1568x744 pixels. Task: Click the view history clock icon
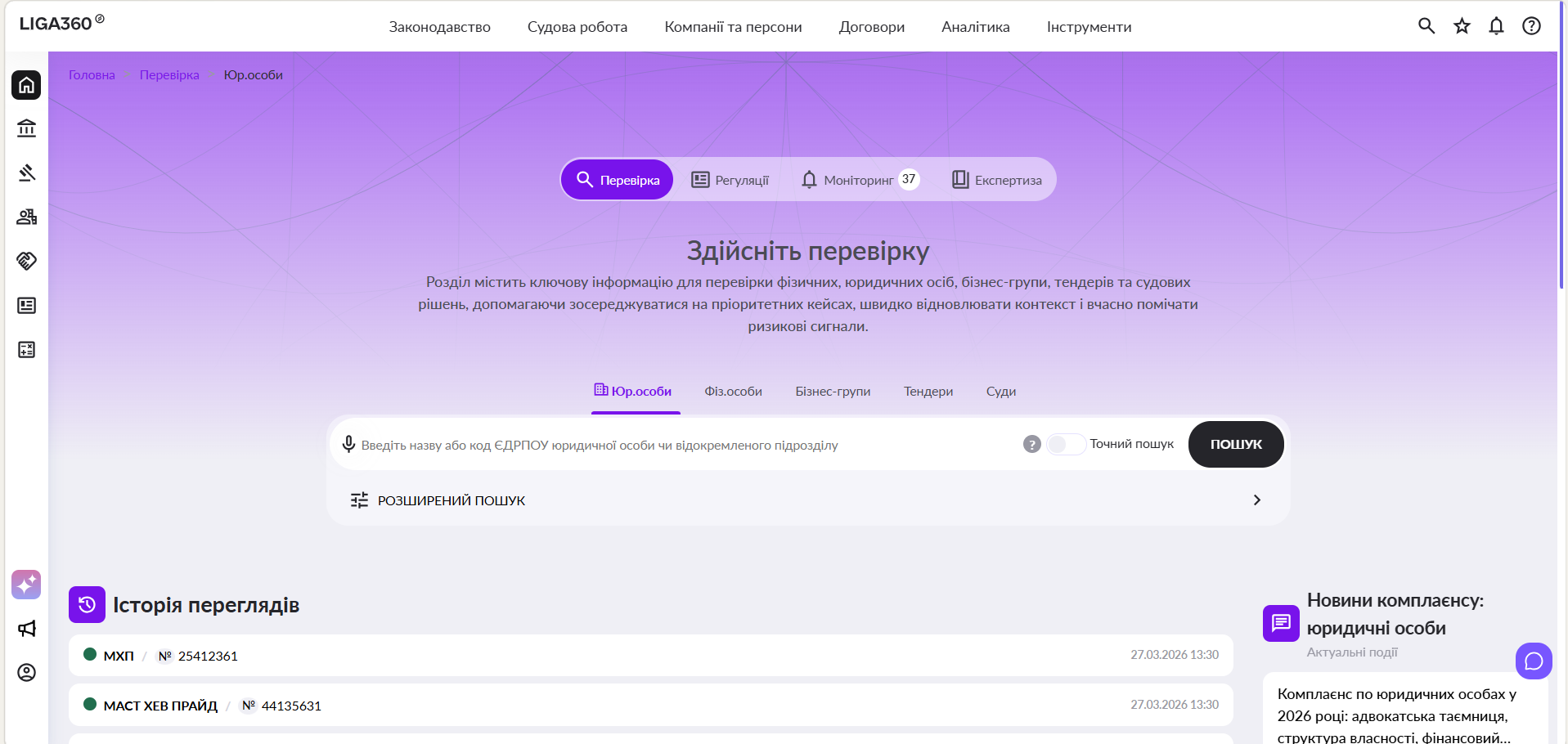click(87, 605)
